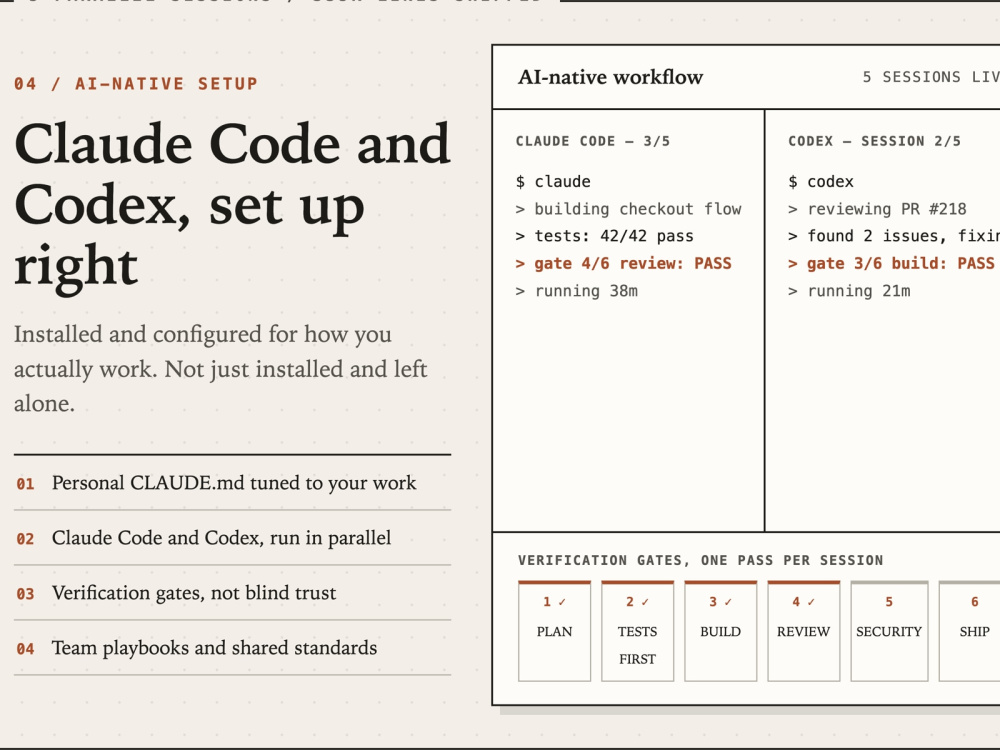Select the gate 5 SECURITY card
1000x750 pixels.
889,631
